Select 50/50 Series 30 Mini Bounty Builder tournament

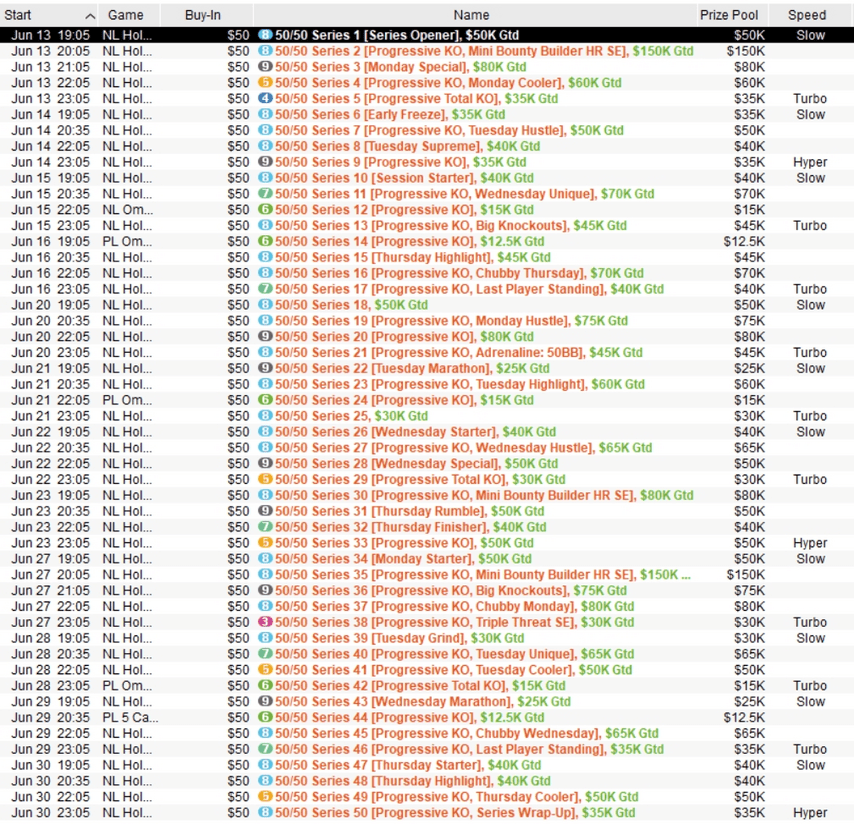click(427, 495)
